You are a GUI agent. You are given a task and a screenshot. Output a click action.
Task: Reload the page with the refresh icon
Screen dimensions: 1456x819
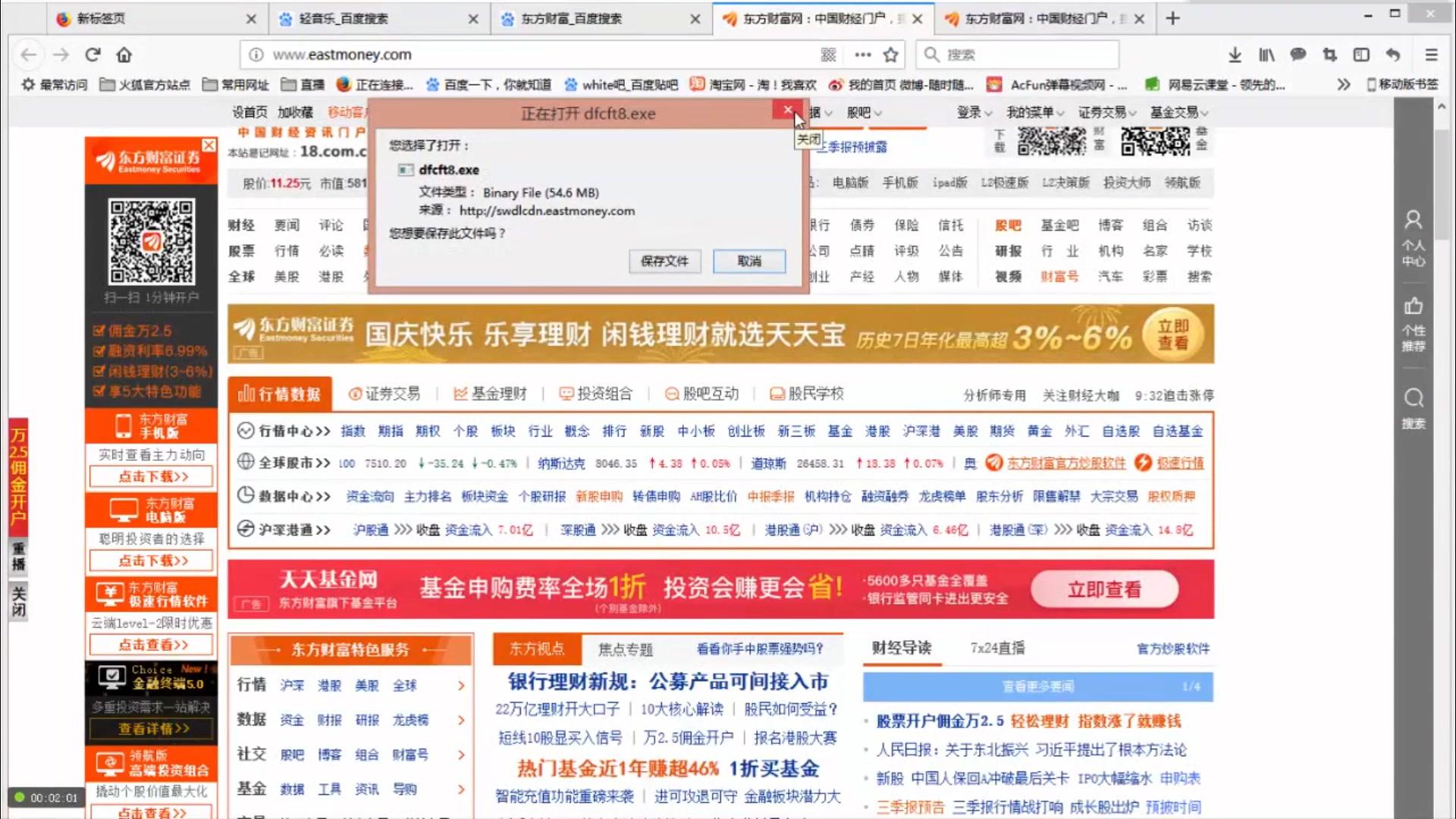(x=93, y=55)
